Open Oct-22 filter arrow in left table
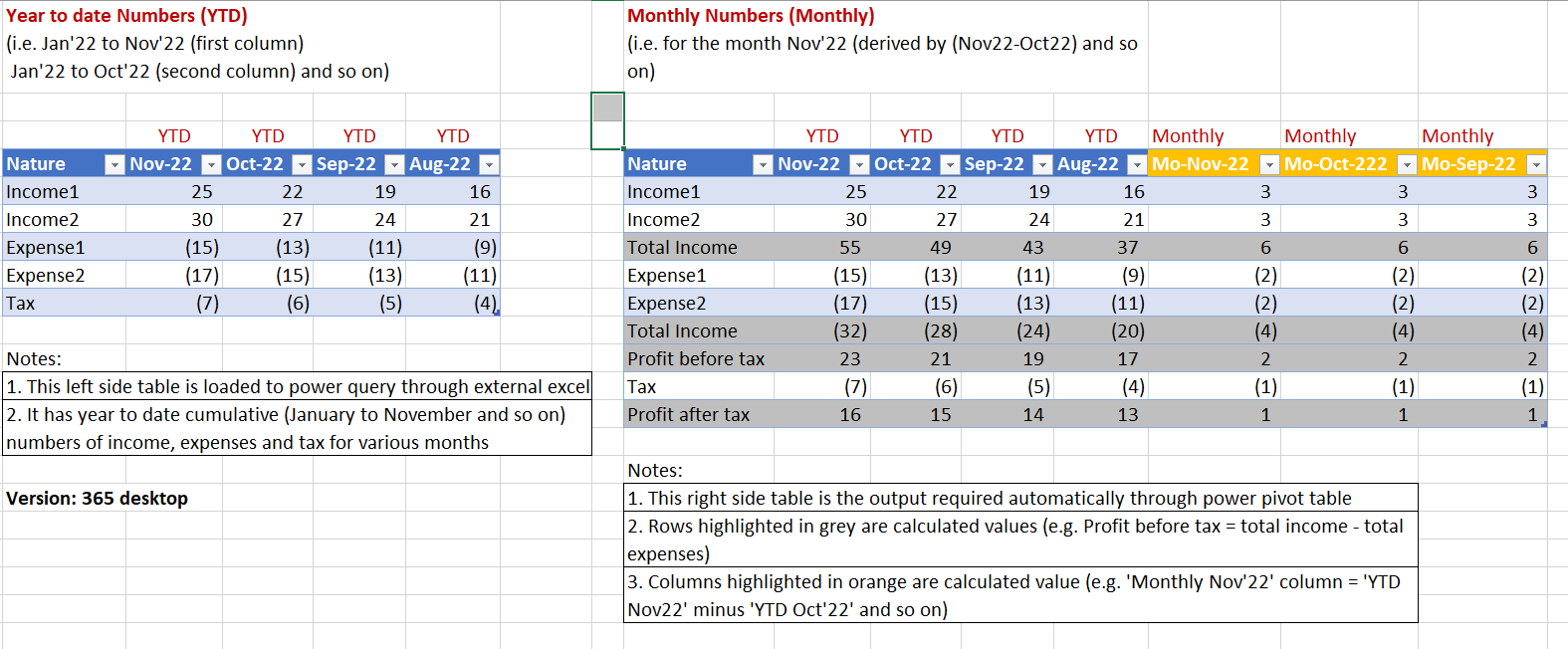Screen dimensions: 1568x649 [x=302, y=164]
